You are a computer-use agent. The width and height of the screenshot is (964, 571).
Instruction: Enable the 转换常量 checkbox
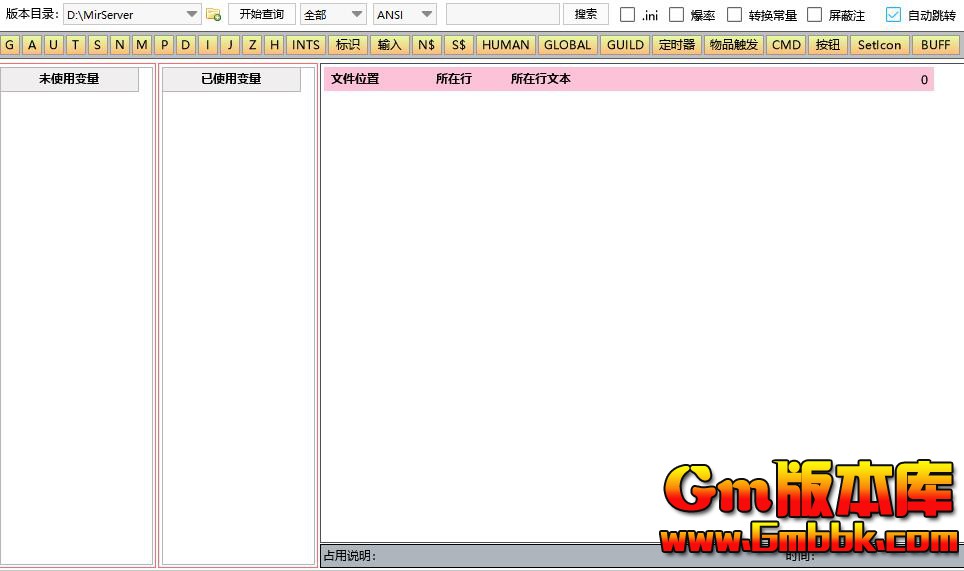(x=735, y=15)
